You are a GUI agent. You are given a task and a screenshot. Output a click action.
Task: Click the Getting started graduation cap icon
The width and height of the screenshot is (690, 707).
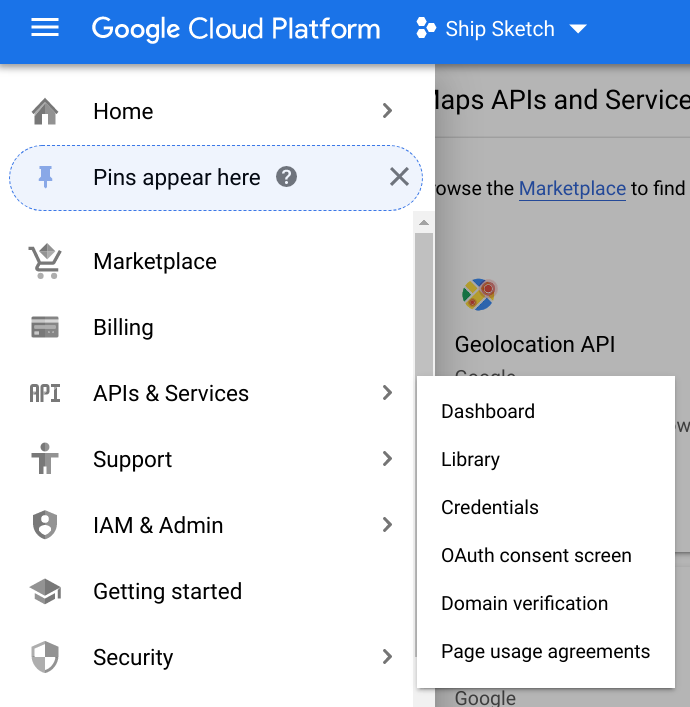[45, 591]
